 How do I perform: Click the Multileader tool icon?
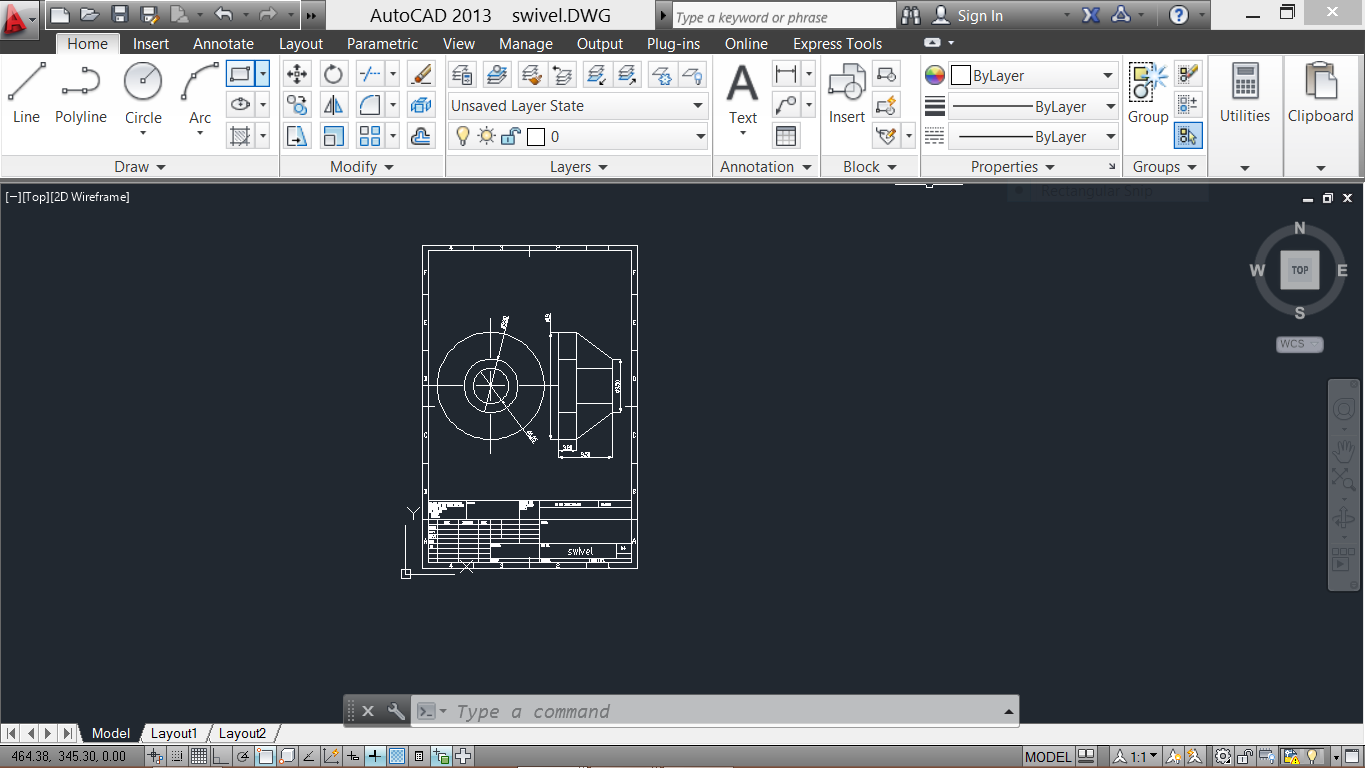click(x=786, y=105)
